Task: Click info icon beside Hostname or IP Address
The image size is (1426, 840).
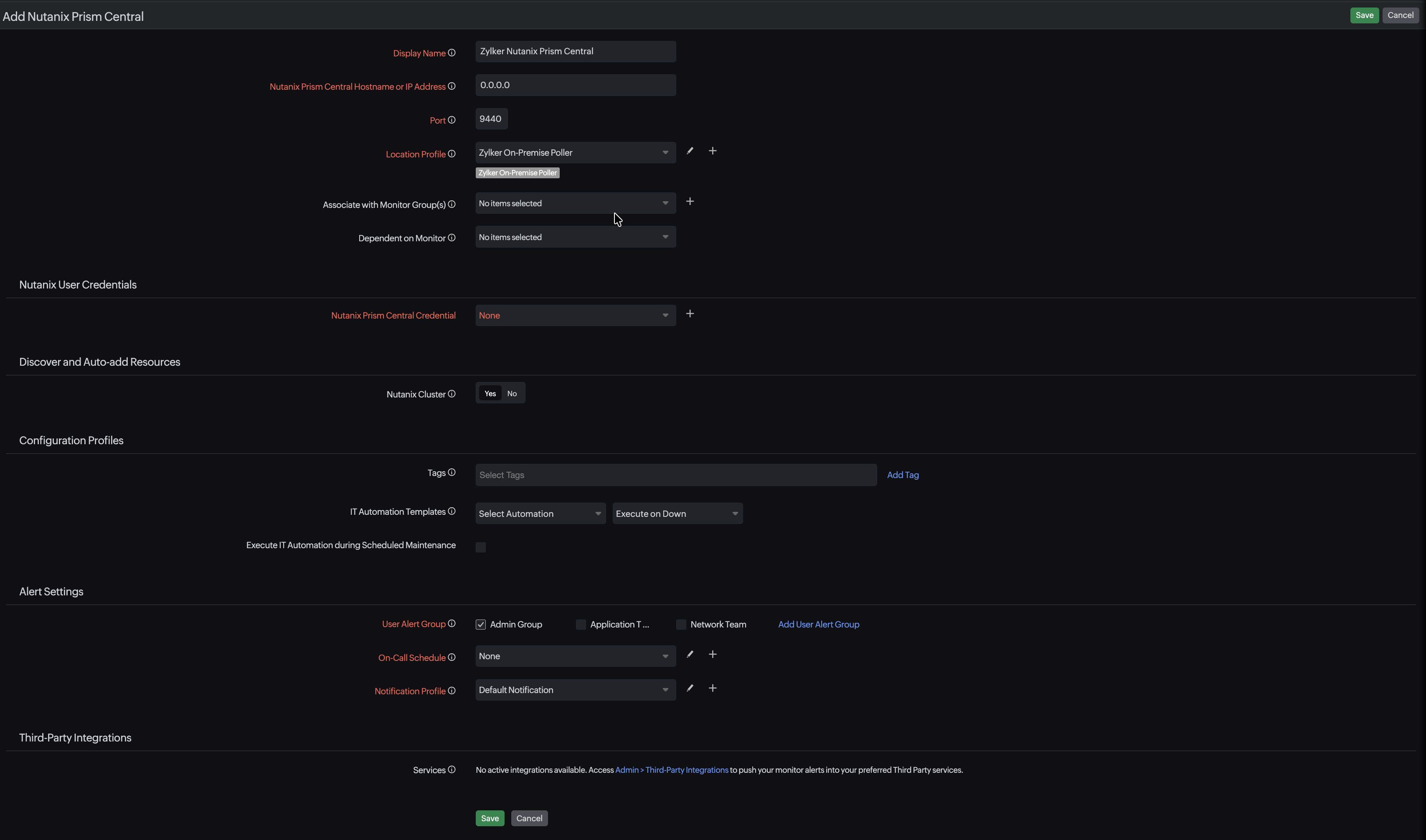Action: pos(452,86)
